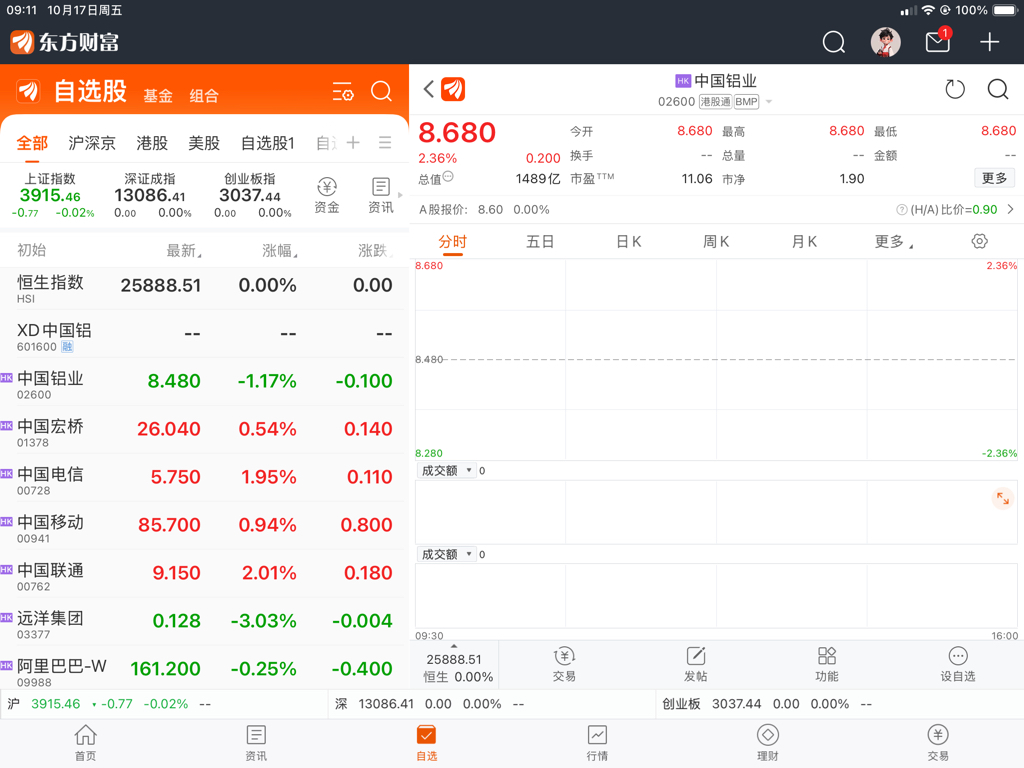Refresh the 中国铝业 quote
Image resolution: width=1024 pixels, height=768 pixels.
click(x=955, y=89)
